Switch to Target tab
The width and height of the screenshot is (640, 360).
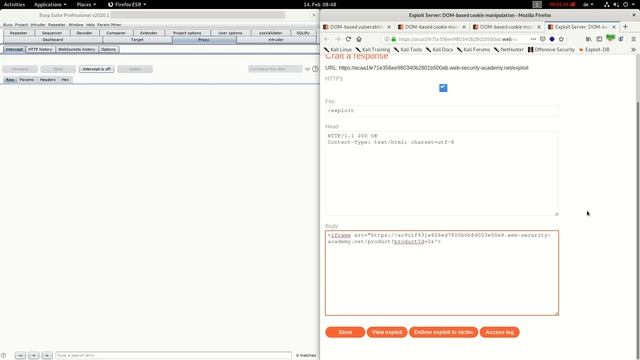(137, 40)
